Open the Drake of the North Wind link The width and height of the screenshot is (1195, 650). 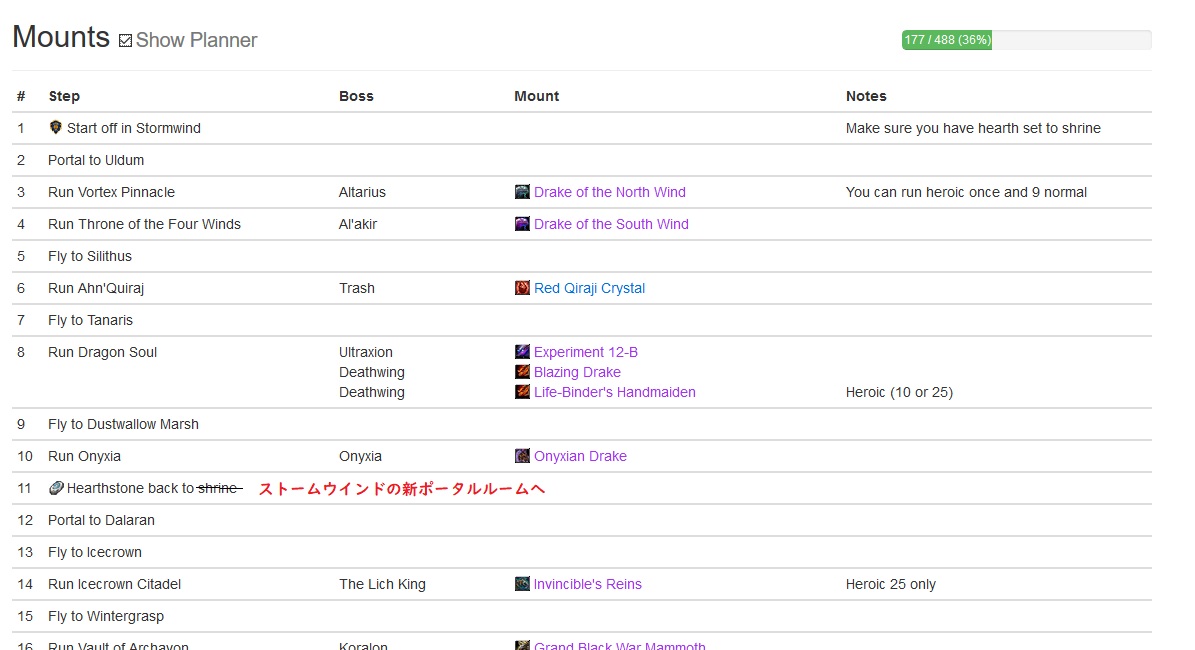click(x=610, y=192)
